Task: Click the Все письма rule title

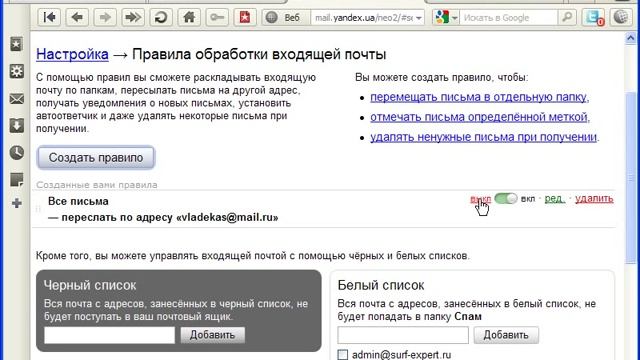Action: [78, 201]
